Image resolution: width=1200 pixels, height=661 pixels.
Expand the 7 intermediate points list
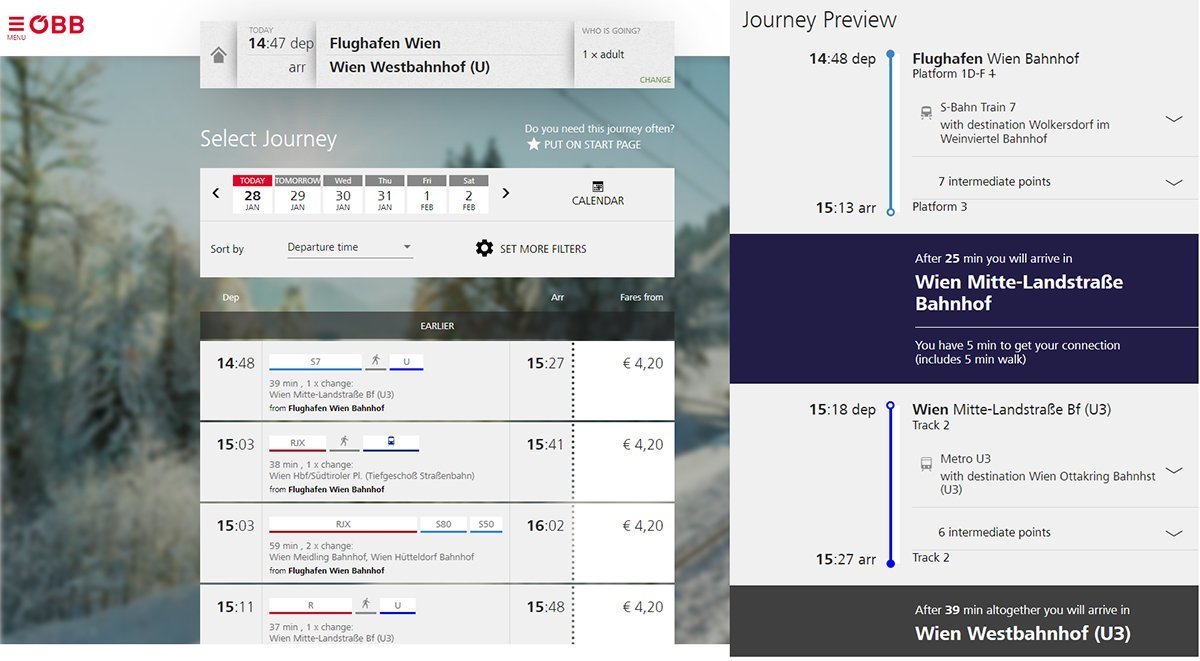1174,183
